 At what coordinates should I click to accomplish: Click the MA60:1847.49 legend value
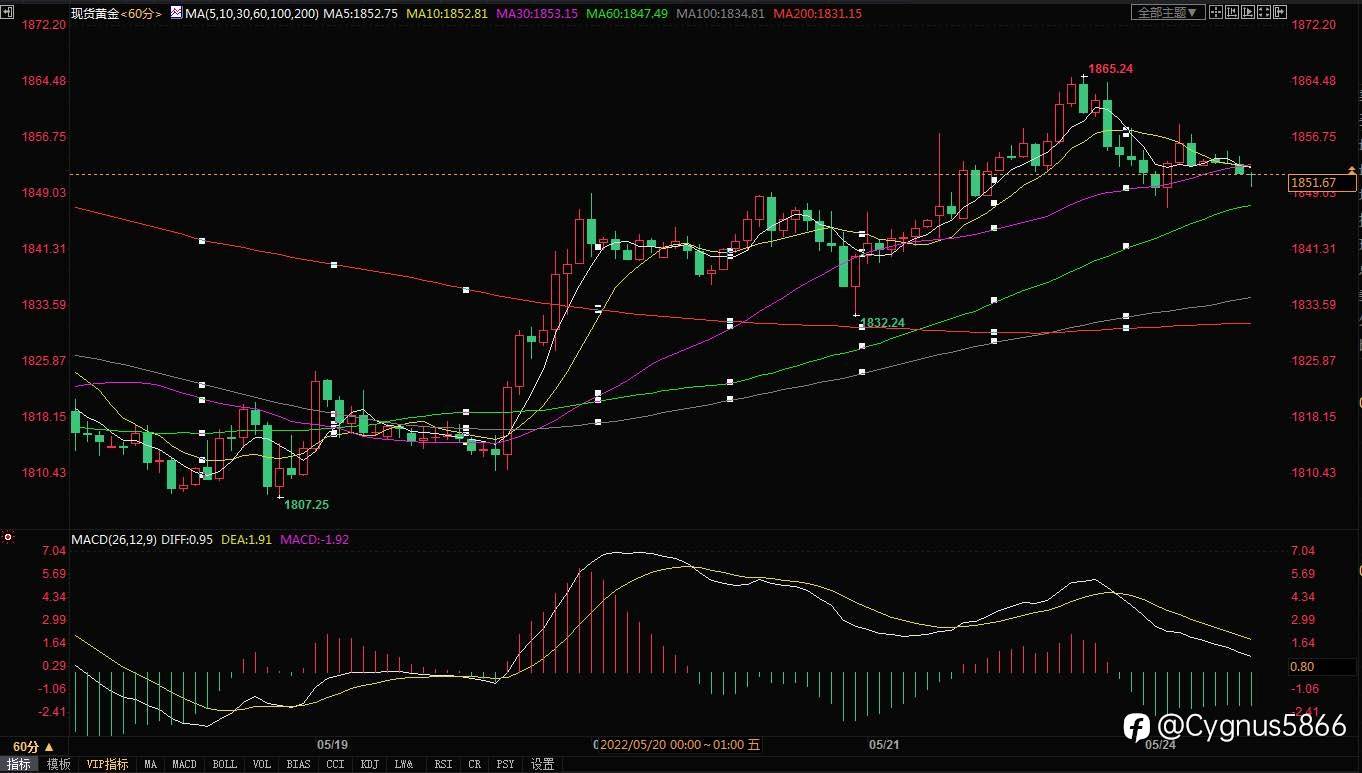[x=627, y=14]
